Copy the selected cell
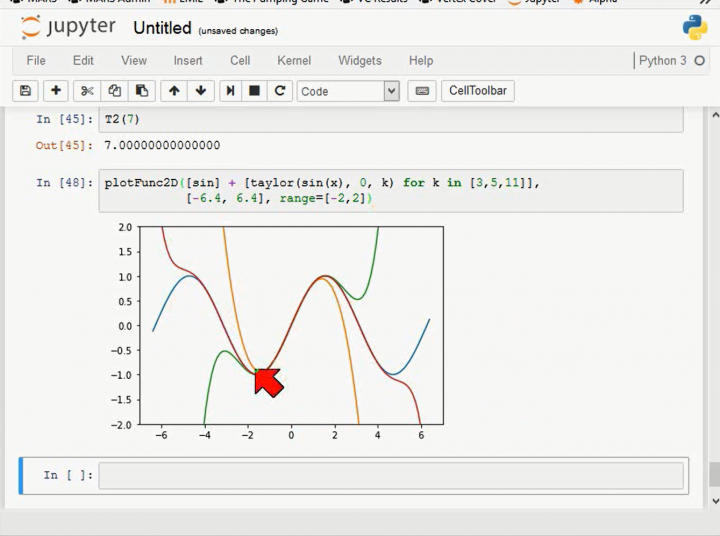 114,91
